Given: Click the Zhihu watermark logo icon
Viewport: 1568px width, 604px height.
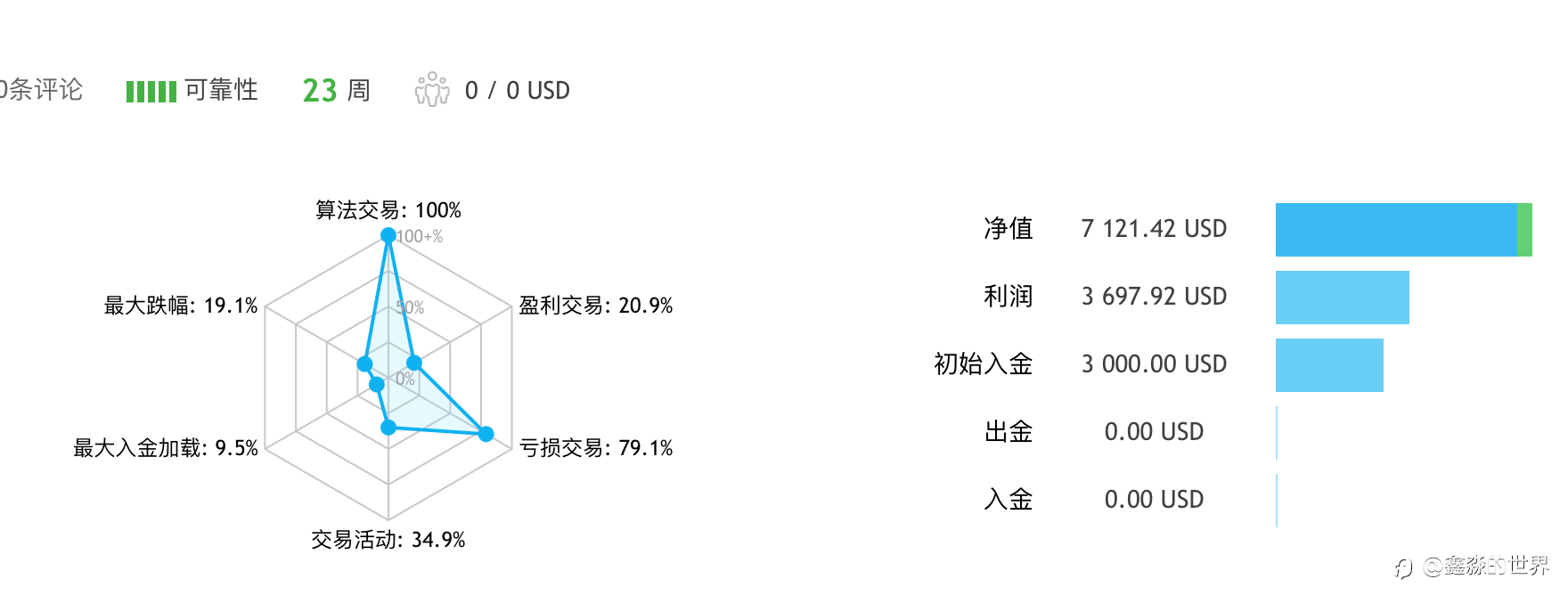Looking at the screenshot, I should 1404,567.
